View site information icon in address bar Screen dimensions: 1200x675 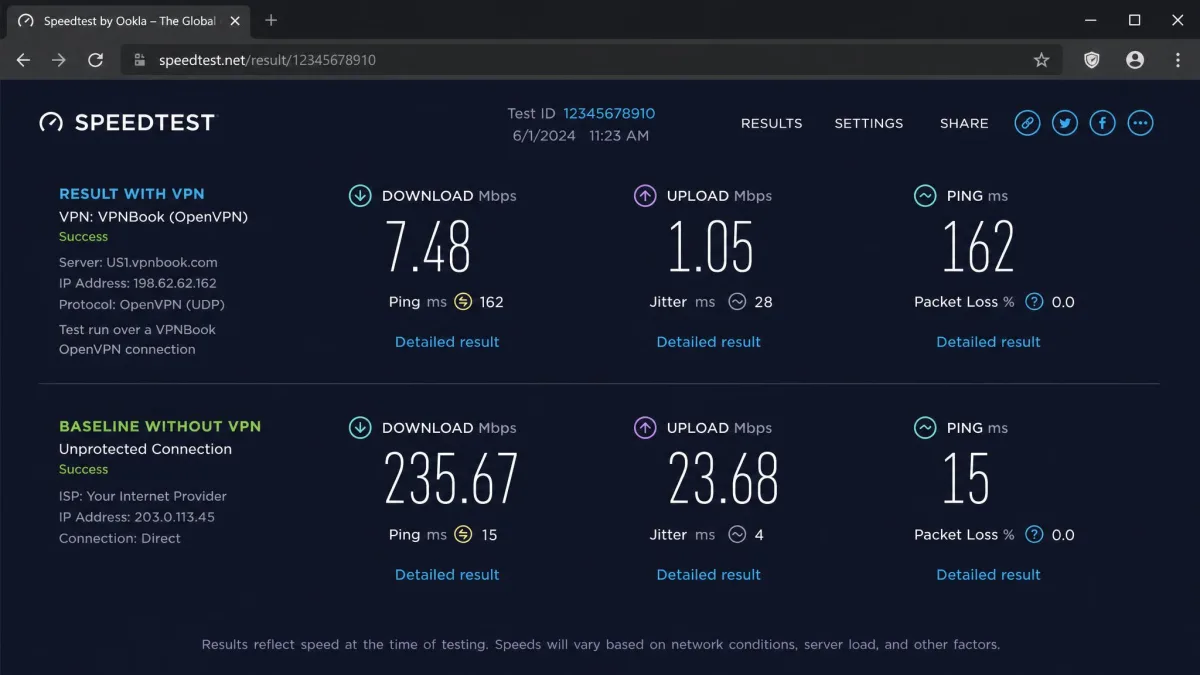(x=140, y=60)
